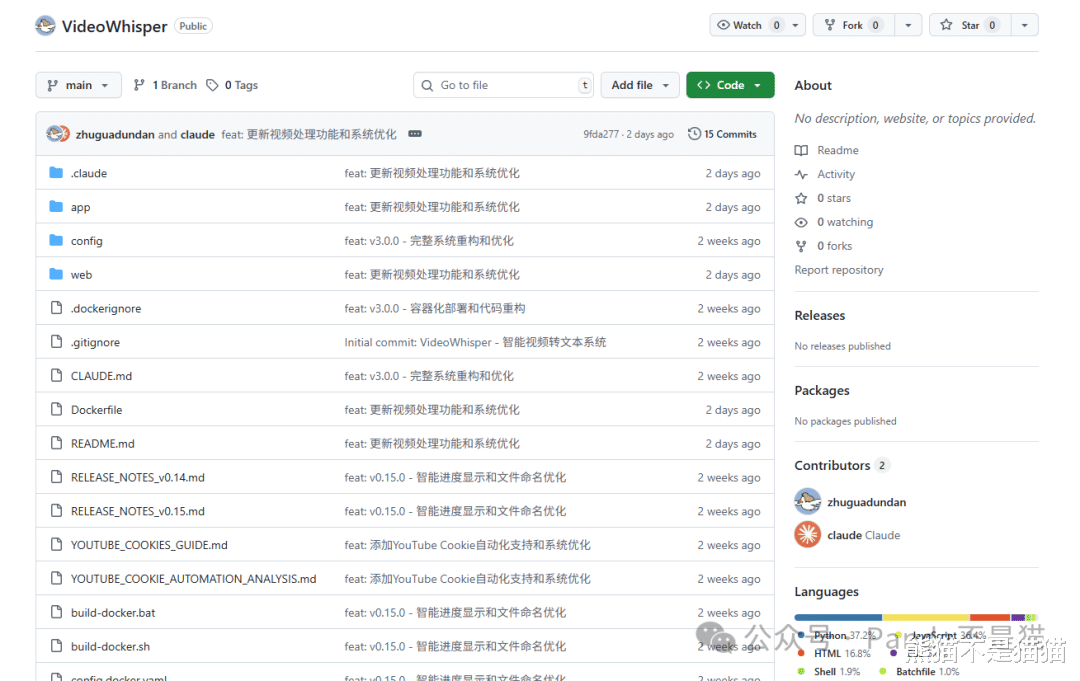1080x681 pixels.
Task: Open the Watch notification options dropdown arrow
Action: point(796,25)
